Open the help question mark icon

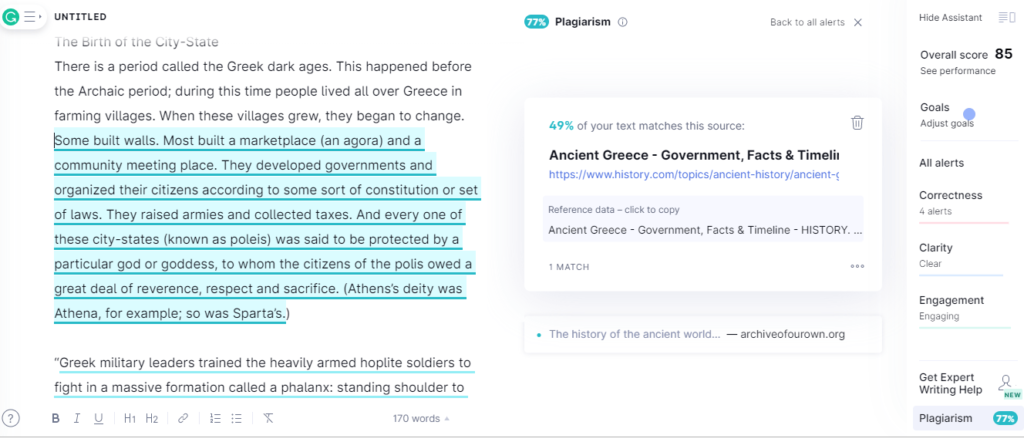pos(11,418)
